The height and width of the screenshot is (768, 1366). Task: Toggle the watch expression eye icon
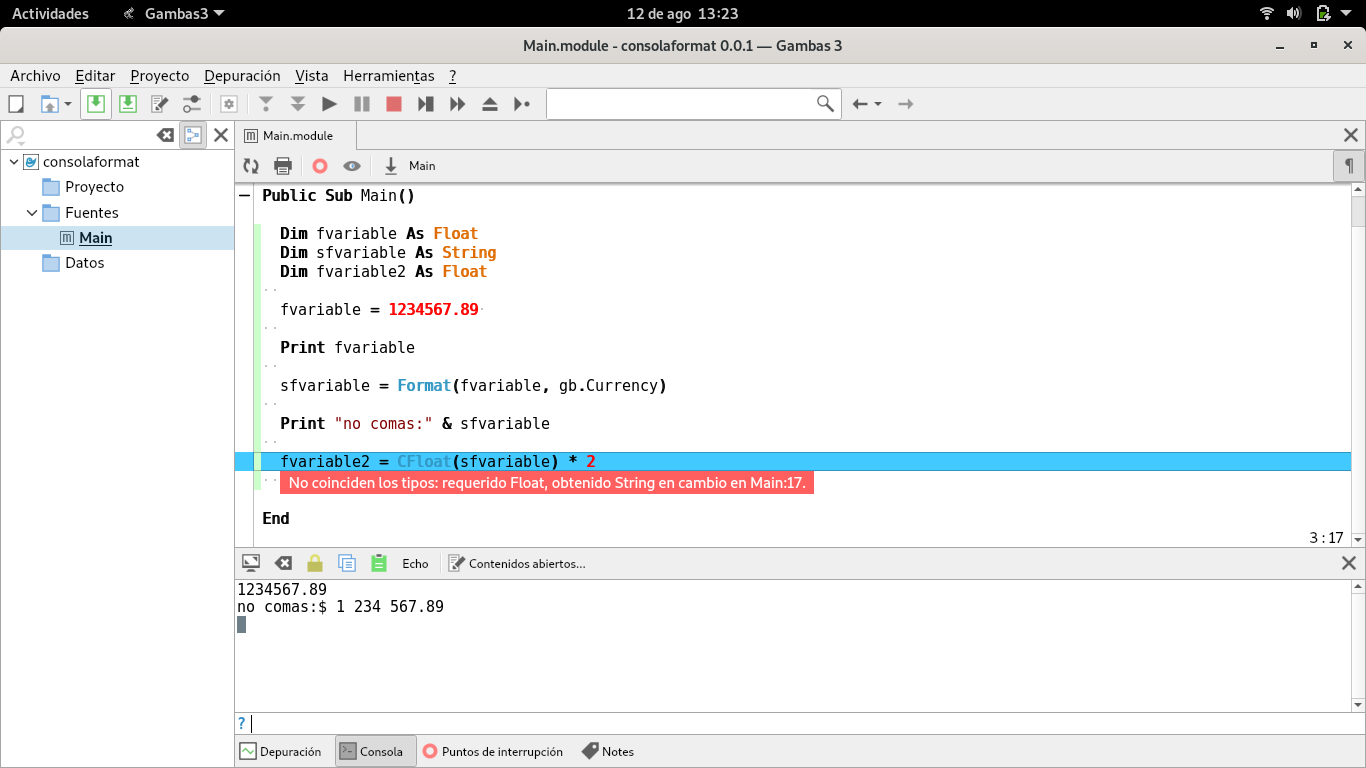pos(352,166)
